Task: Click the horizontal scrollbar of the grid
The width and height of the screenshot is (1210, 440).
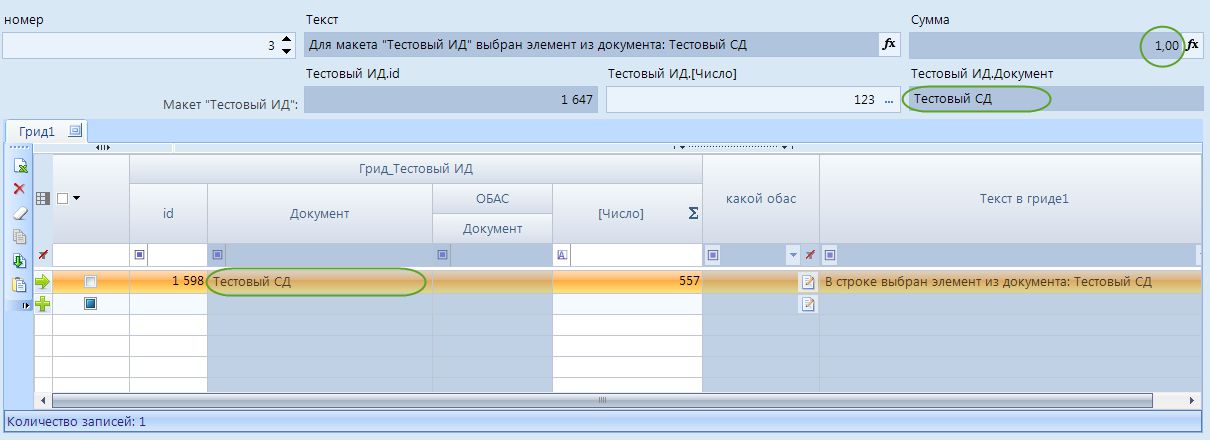Action: click(600, 400)
